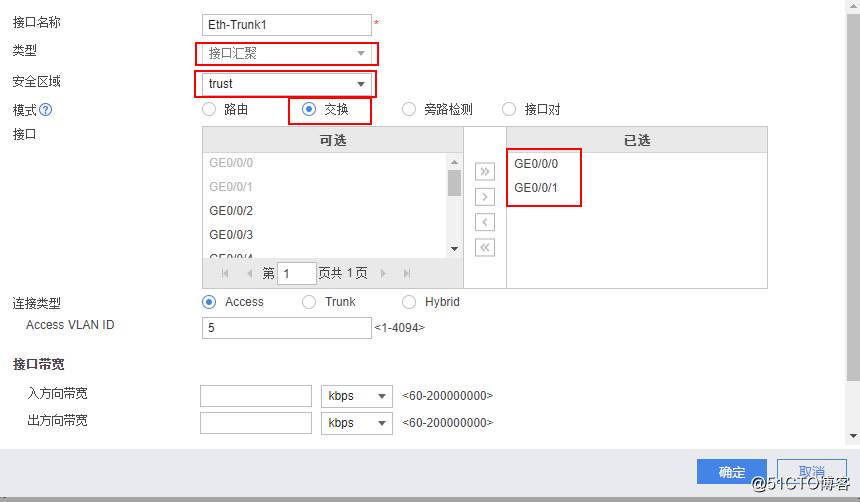Click the 取消 button
This screenshot has width=860, height=502.
tap(812, 472)
